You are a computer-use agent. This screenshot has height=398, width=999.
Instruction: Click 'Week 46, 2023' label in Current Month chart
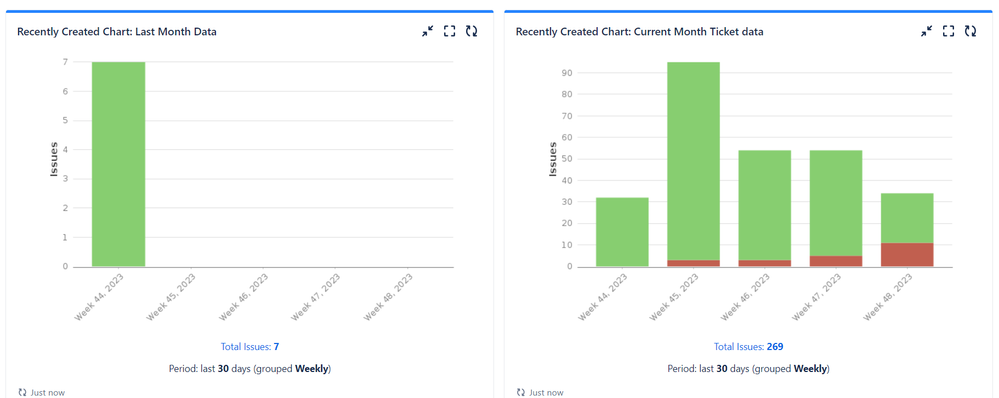(x=745, y=296)
